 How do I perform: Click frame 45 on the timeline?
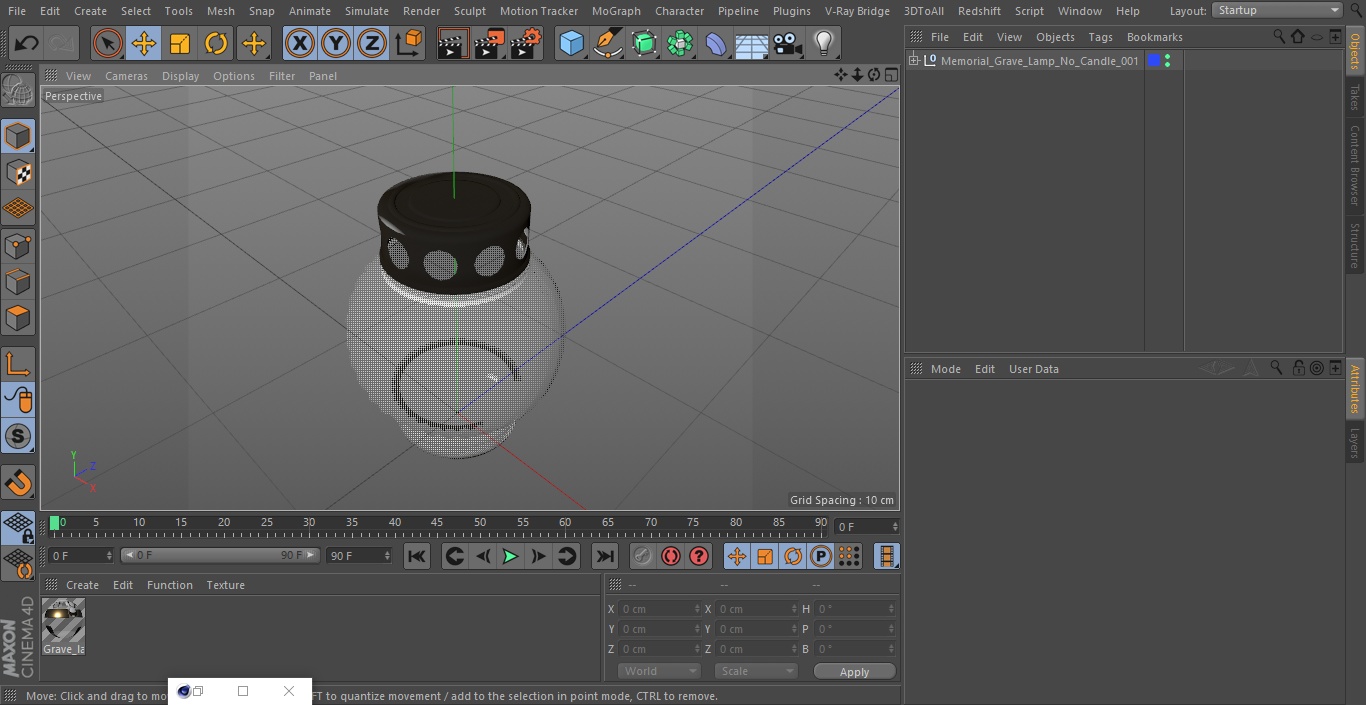(x=437, y=524)
